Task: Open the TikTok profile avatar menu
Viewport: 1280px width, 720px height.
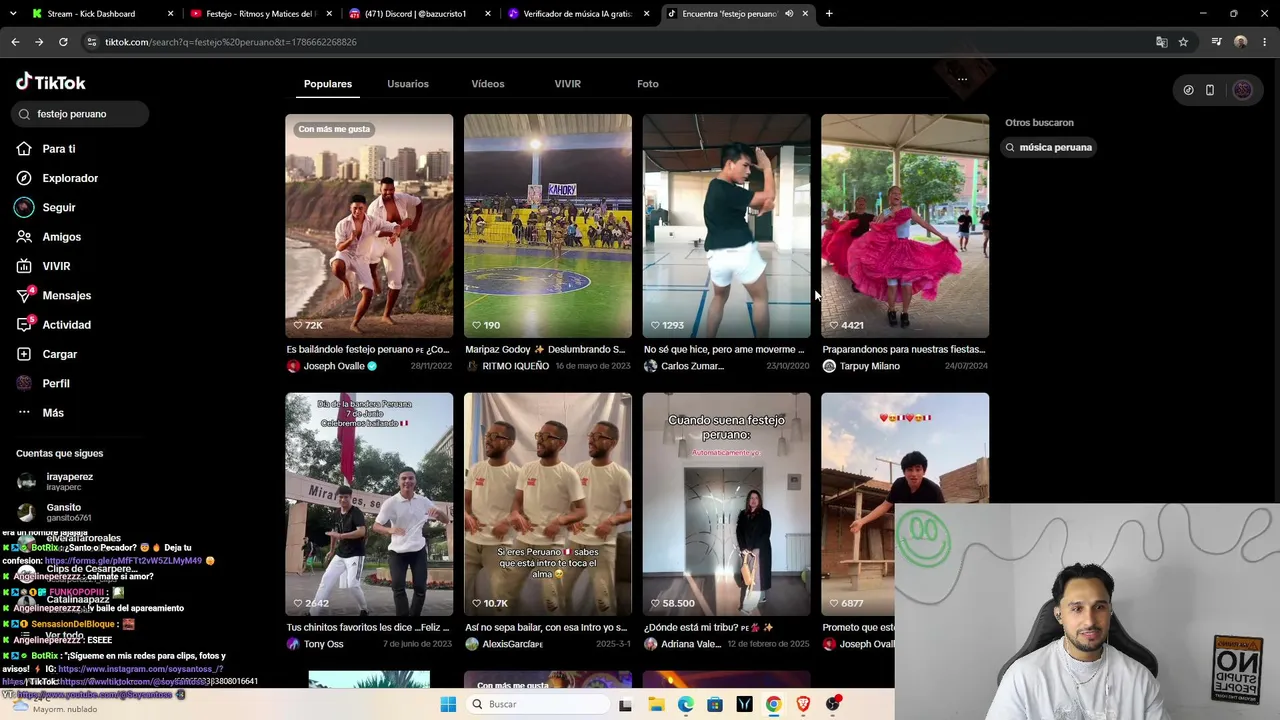Action: pyautogui.click(x=1243, y=90)
